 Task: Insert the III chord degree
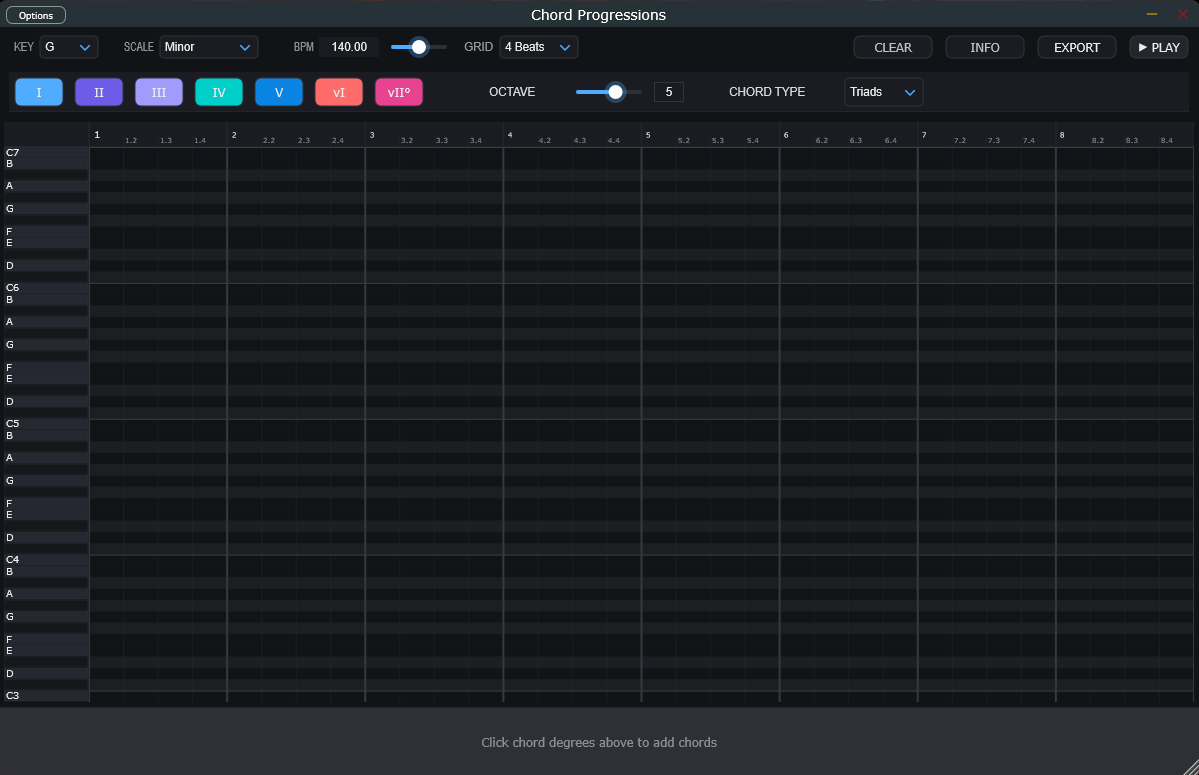coord(159,92)
